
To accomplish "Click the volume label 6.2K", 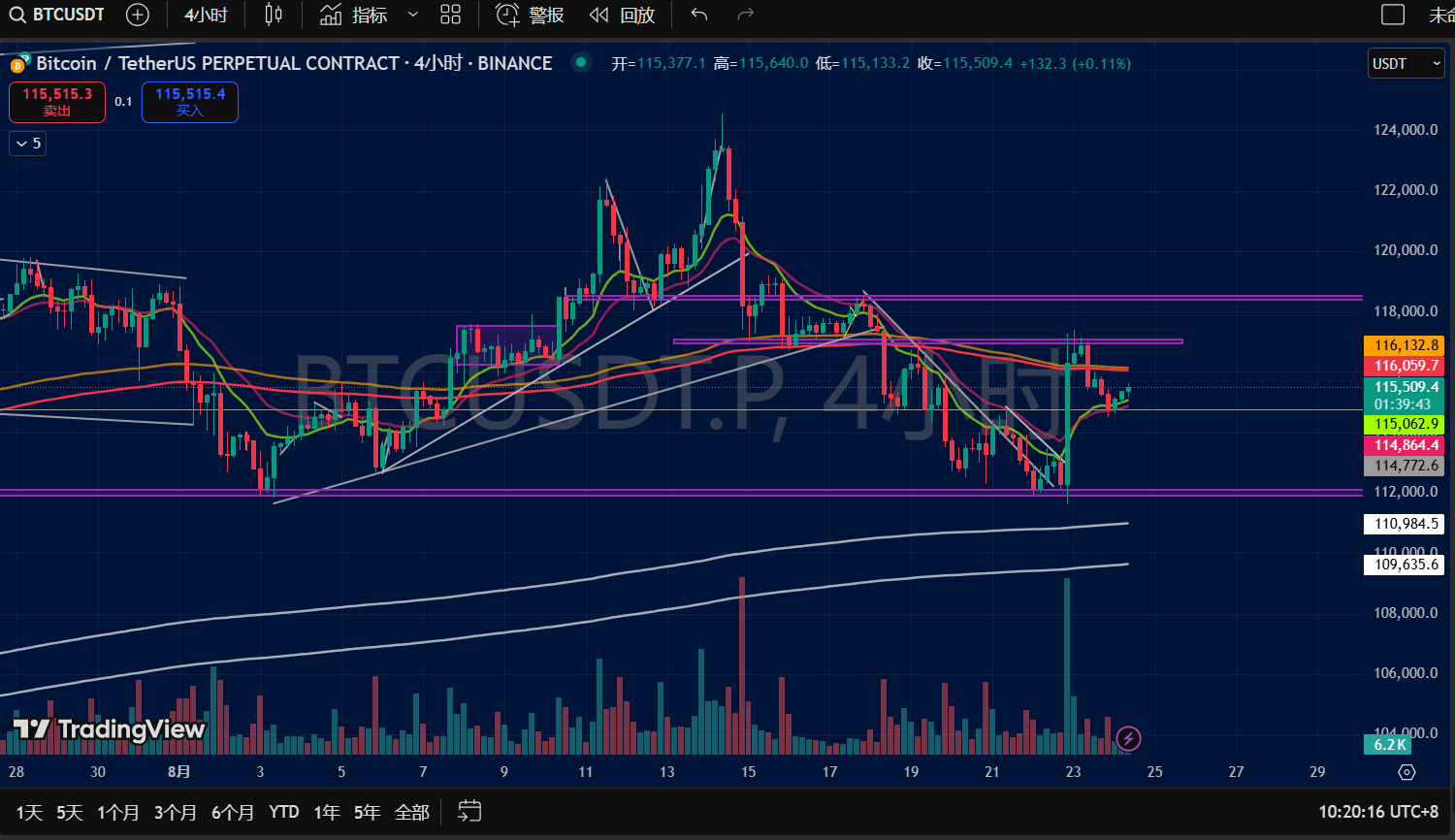I will point(1388,745).
